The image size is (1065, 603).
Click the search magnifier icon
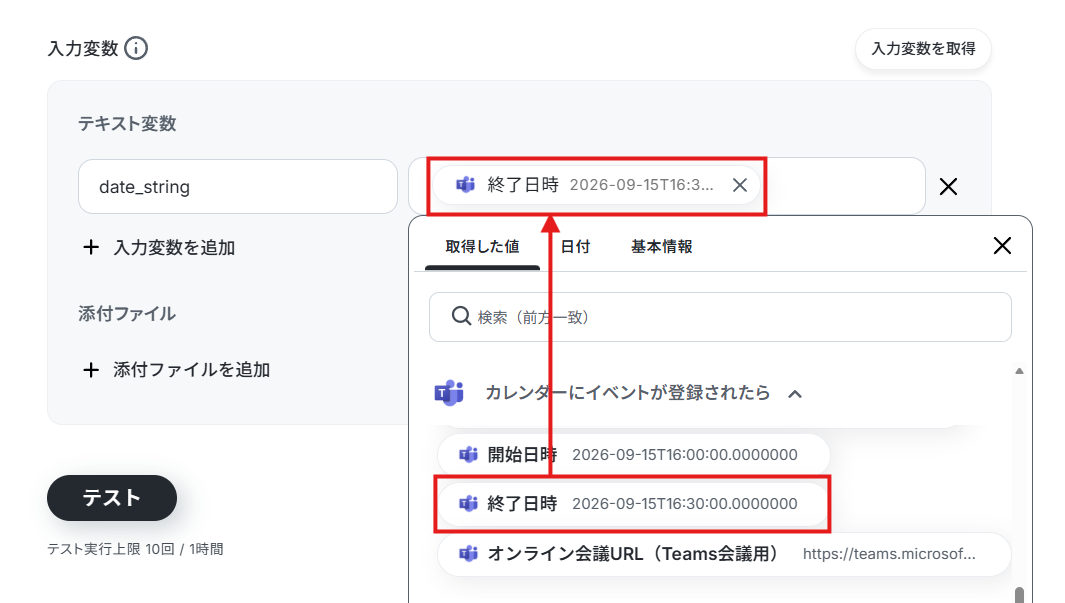click(461, 316)
